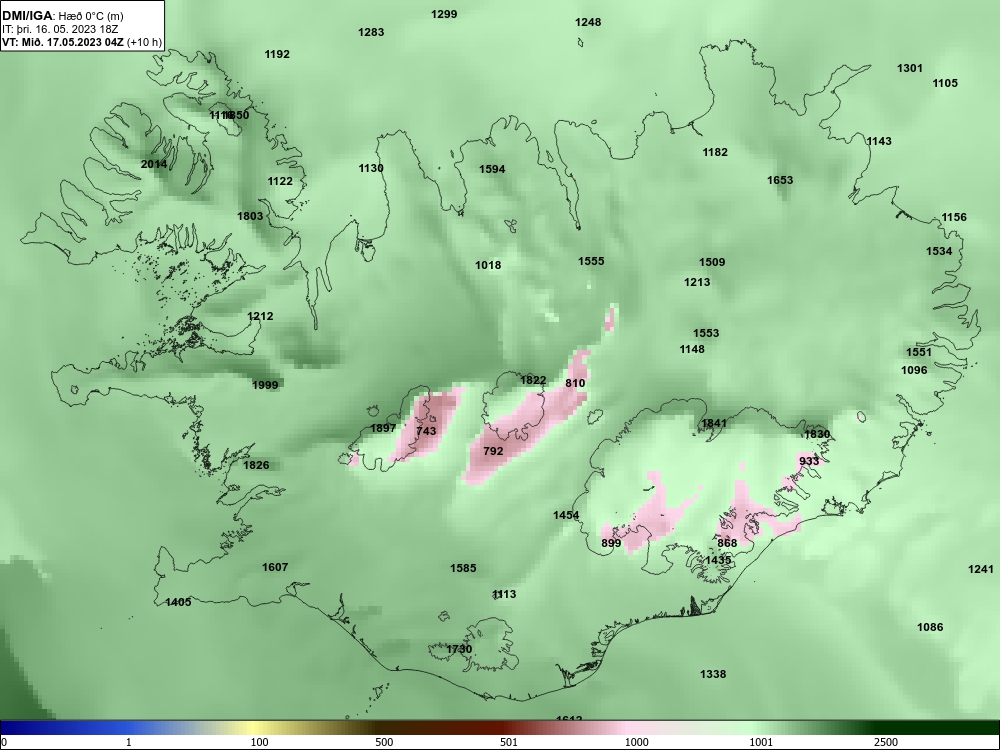Click the 1086 height value
The image size is (1000, 750).
[x=930, y=627]
